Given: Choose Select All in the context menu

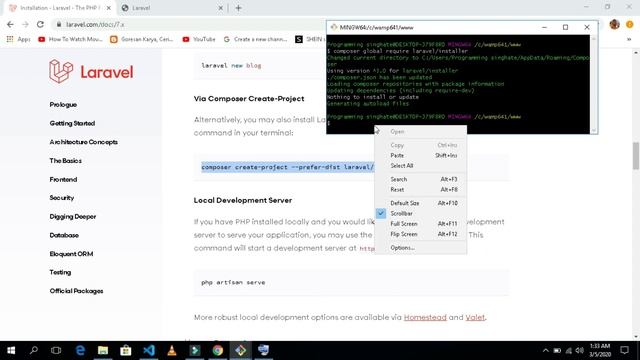Looking at the screenshot, I should (420, 166).
